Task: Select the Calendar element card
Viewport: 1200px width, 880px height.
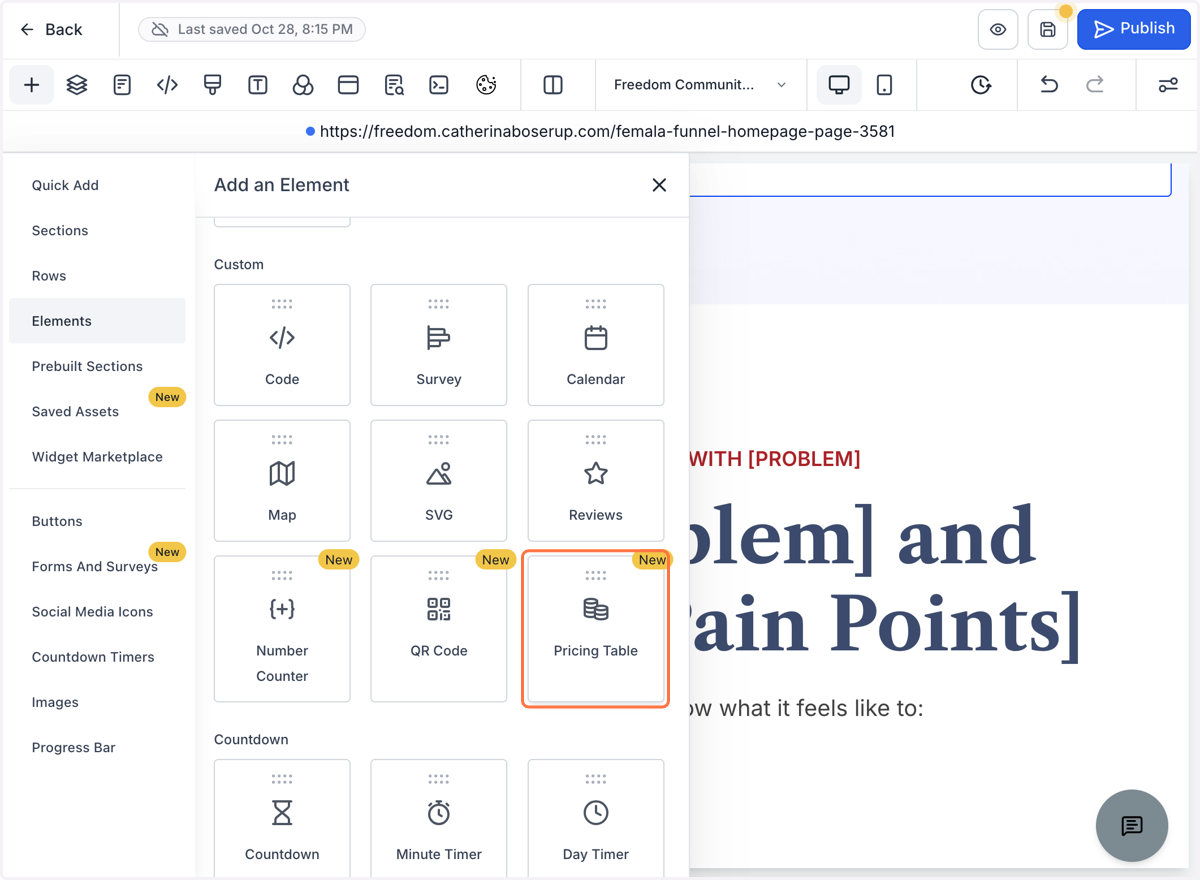Action: pyautogui.click(x=596, y=345)
